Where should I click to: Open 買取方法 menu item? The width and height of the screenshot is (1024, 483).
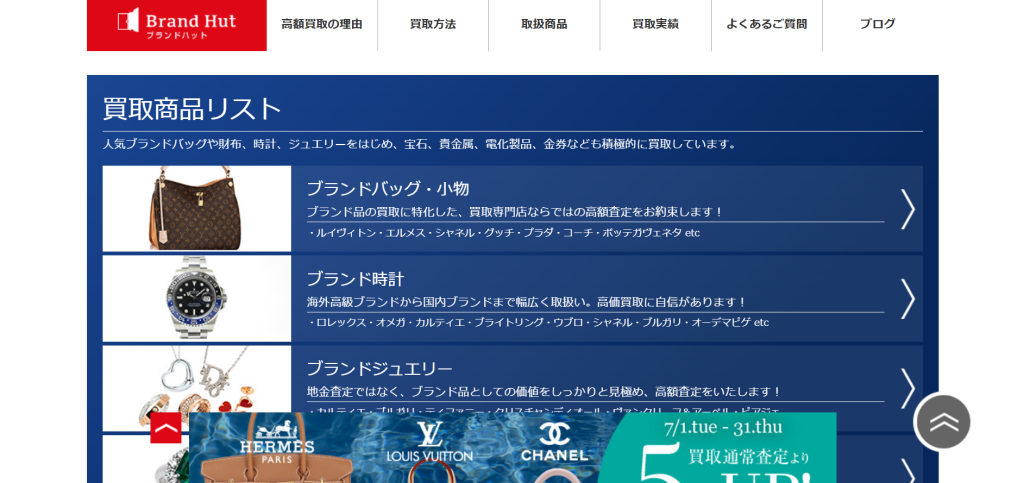point(433,24)
